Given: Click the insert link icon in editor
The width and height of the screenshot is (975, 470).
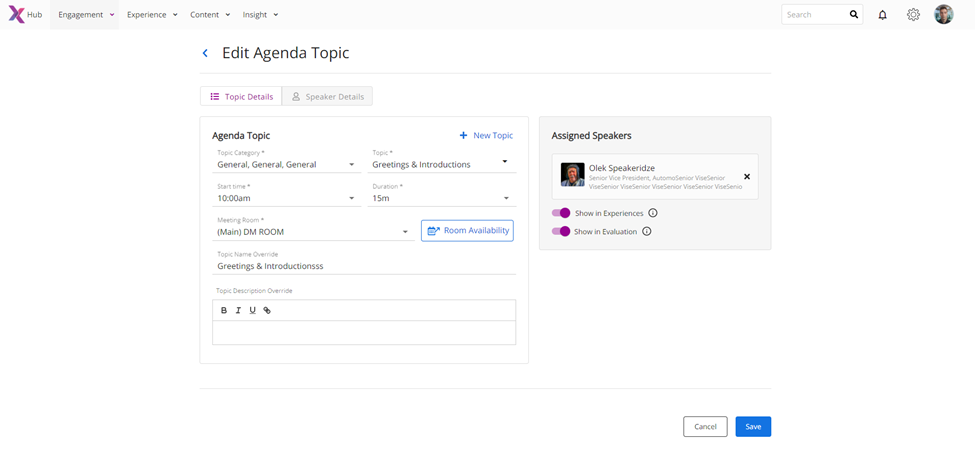Looking at the screenshot, I should pyautogui.click(x=267, y=311).
